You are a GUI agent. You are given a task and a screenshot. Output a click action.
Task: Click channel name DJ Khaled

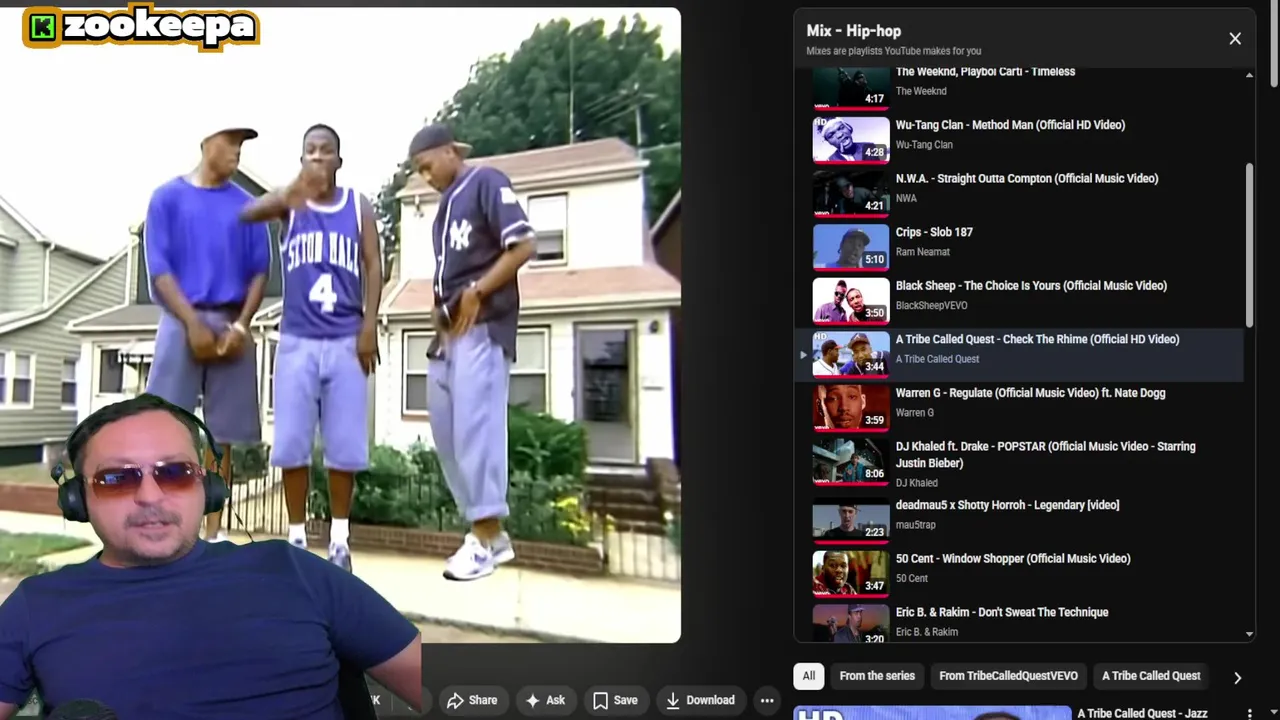pyautogui.click(x=916, y=483)
